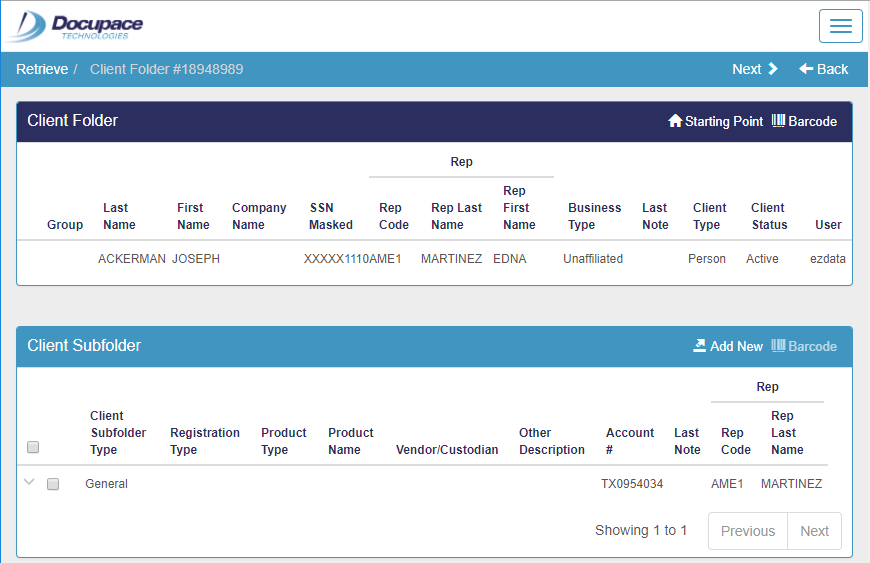Click the SSN Masked column header

tap(331, 216)
